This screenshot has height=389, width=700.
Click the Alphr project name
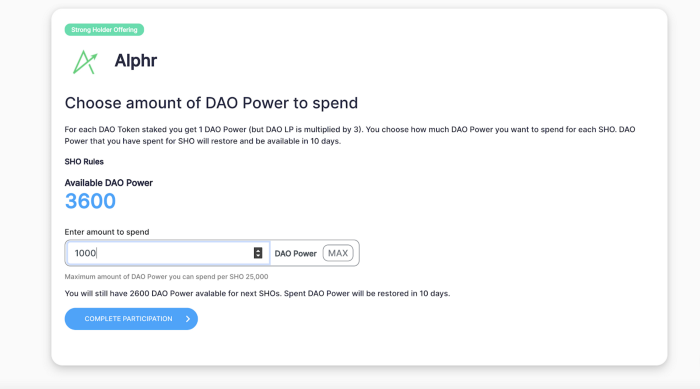[136, 61]
